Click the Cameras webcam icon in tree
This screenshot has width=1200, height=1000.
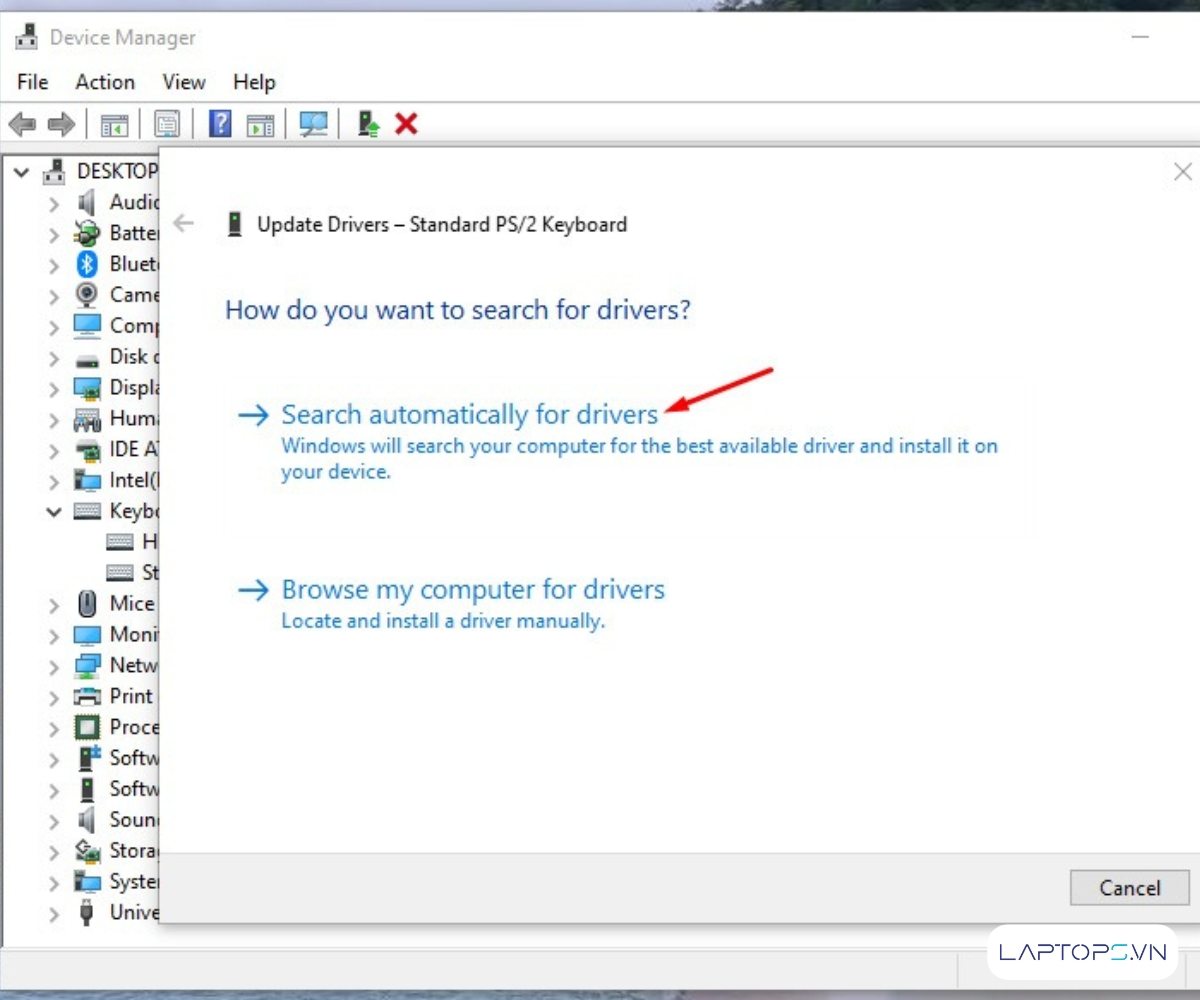click(88, 295)
